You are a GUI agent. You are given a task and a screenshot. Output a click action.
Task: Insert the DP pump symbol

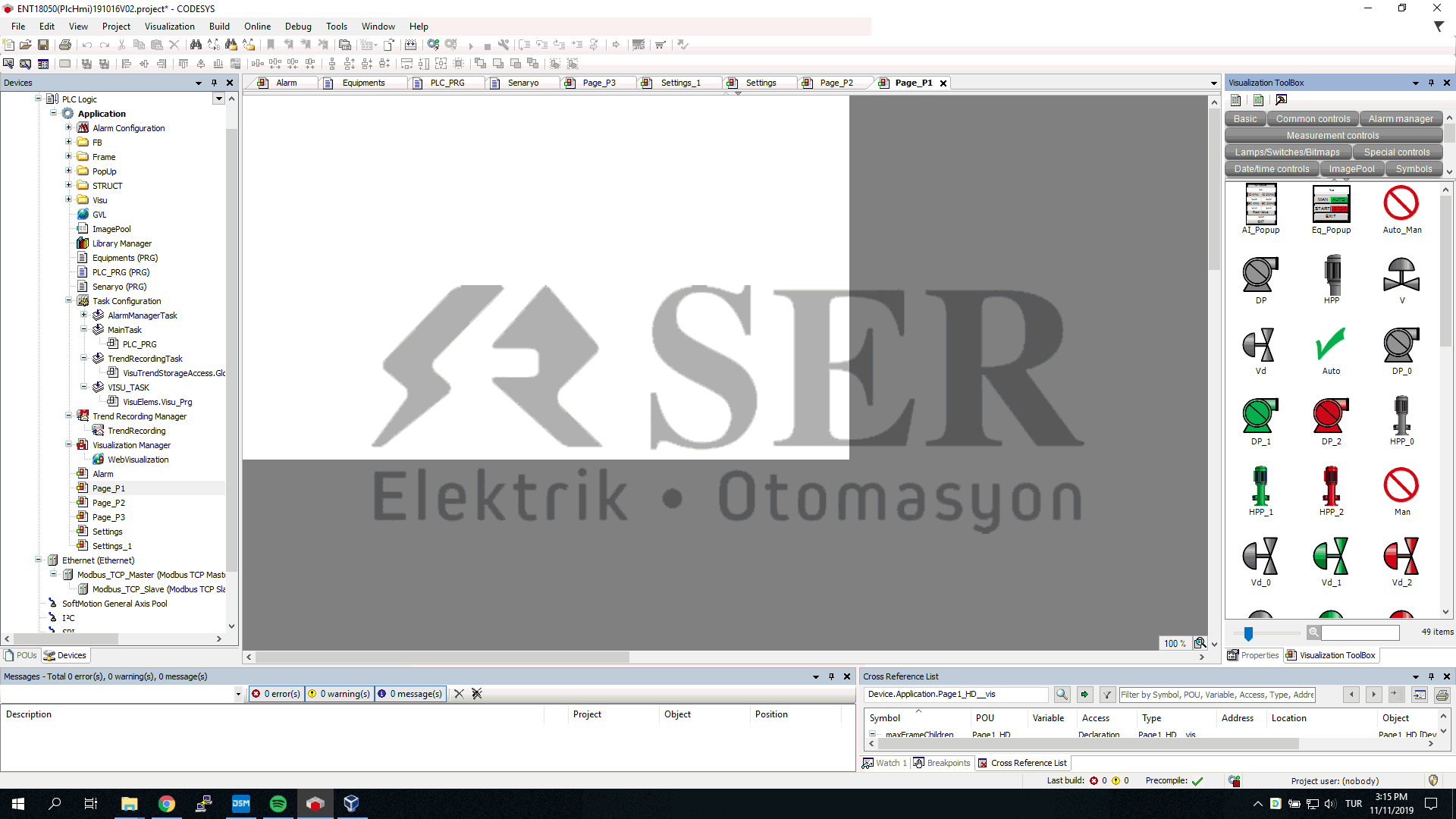point(1259,275)
